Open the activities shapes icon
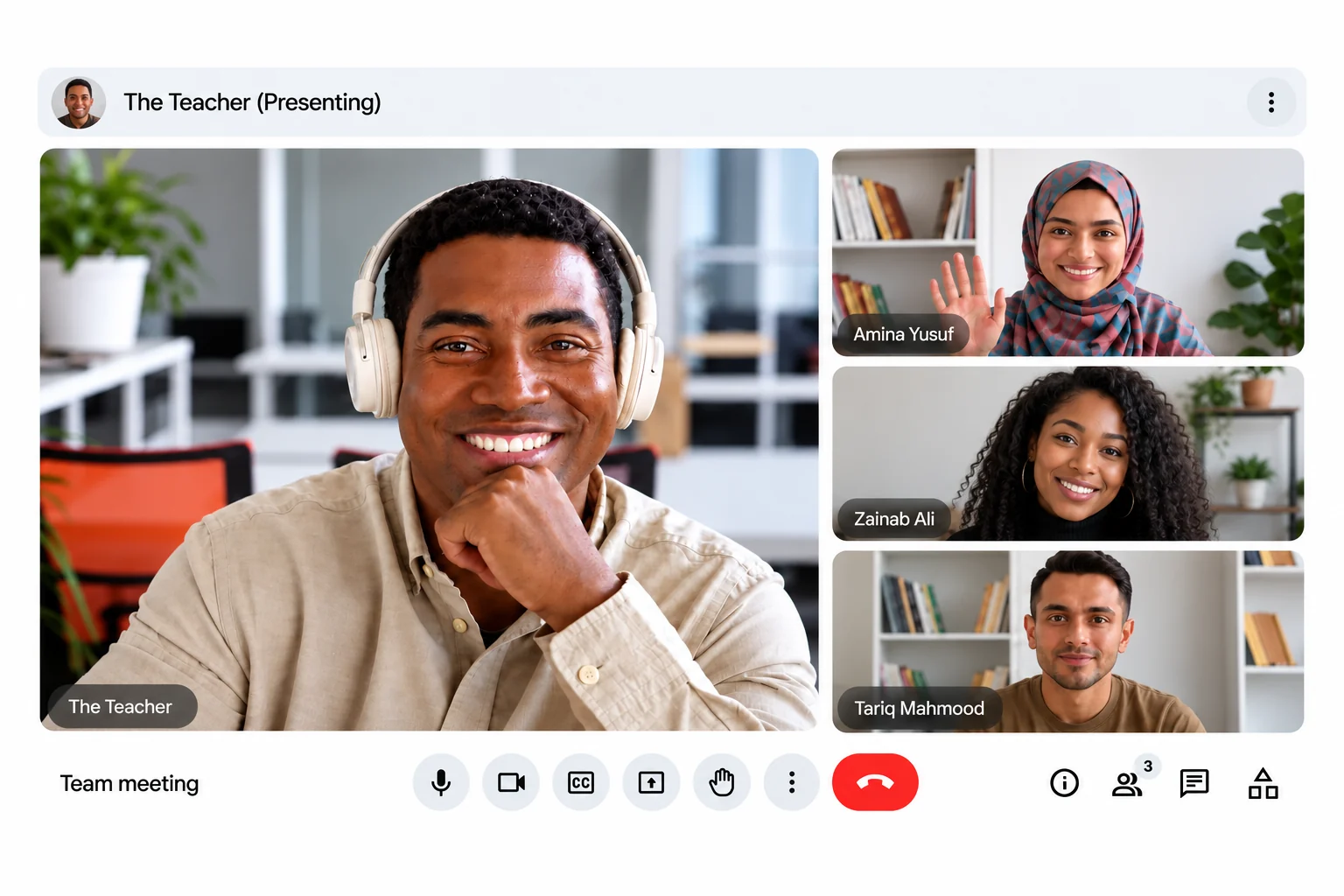1344x896 pixels. (1263, 783)
